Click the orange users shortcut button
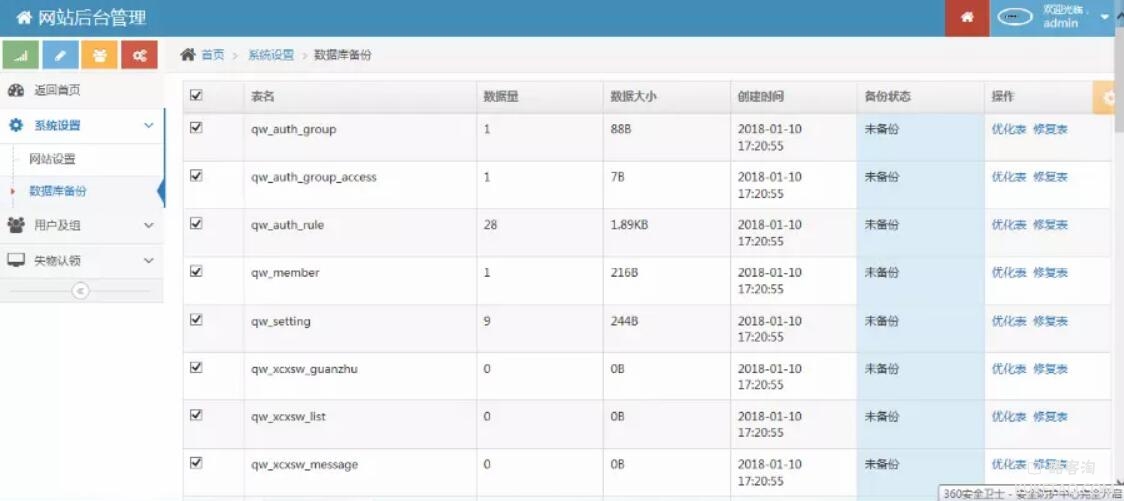 tap(100, 55)
